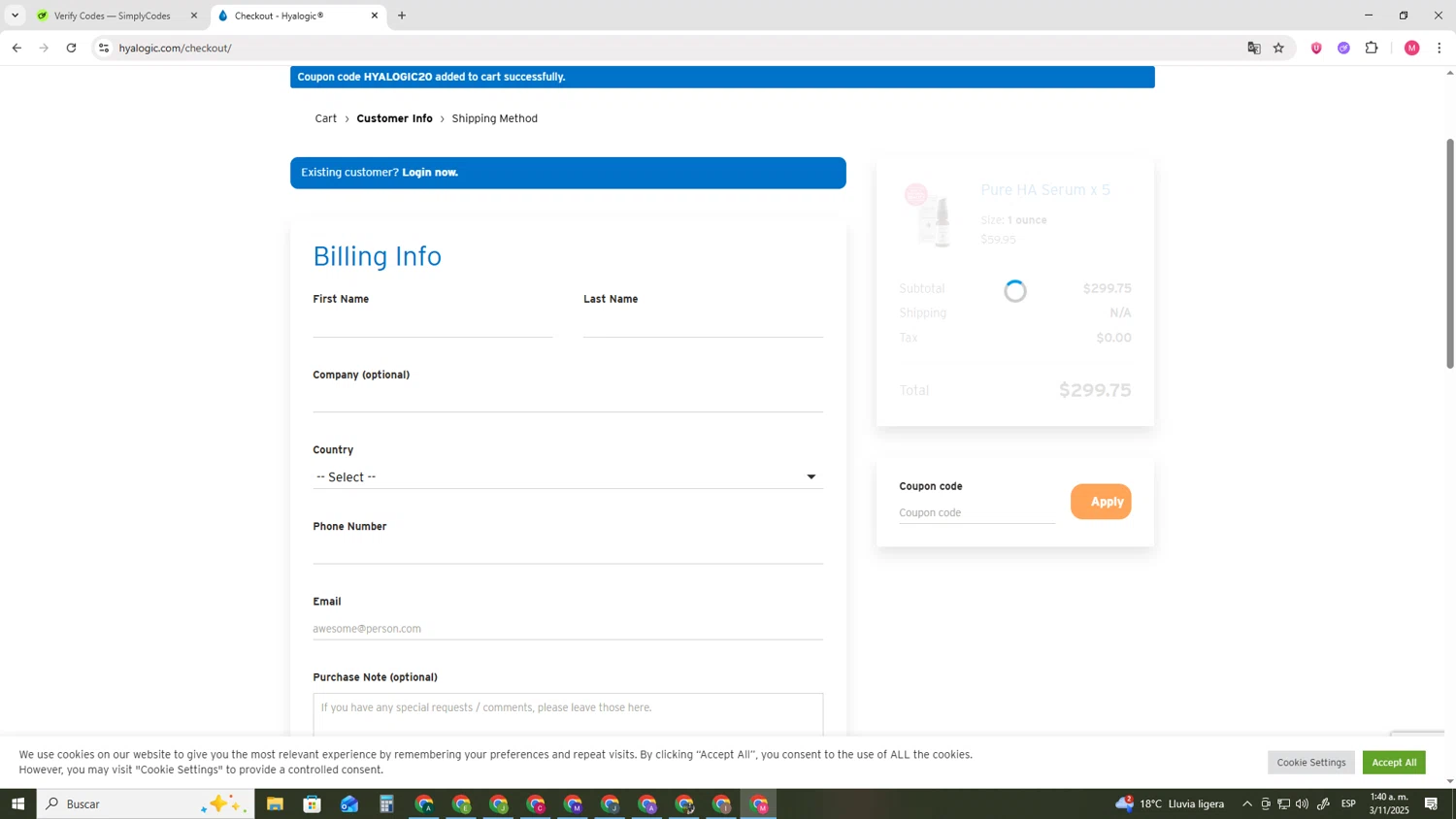This screenshot has width=1456, height=819.
Task: Bookmark this page with the star icon
Action: tap(1278, 48)
